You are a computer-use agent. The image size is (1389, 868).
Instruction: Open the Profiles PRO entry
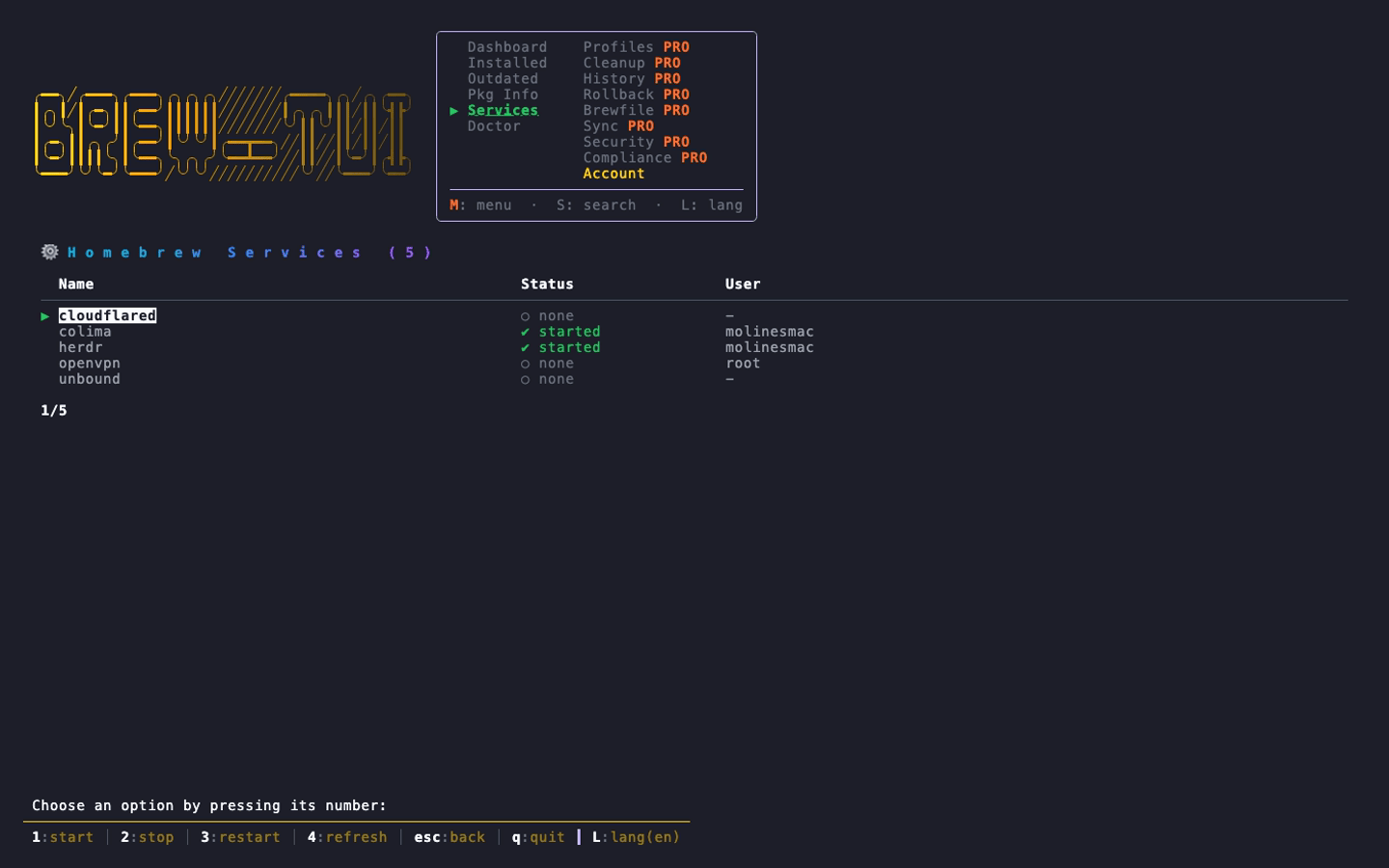tap(637, 47)
